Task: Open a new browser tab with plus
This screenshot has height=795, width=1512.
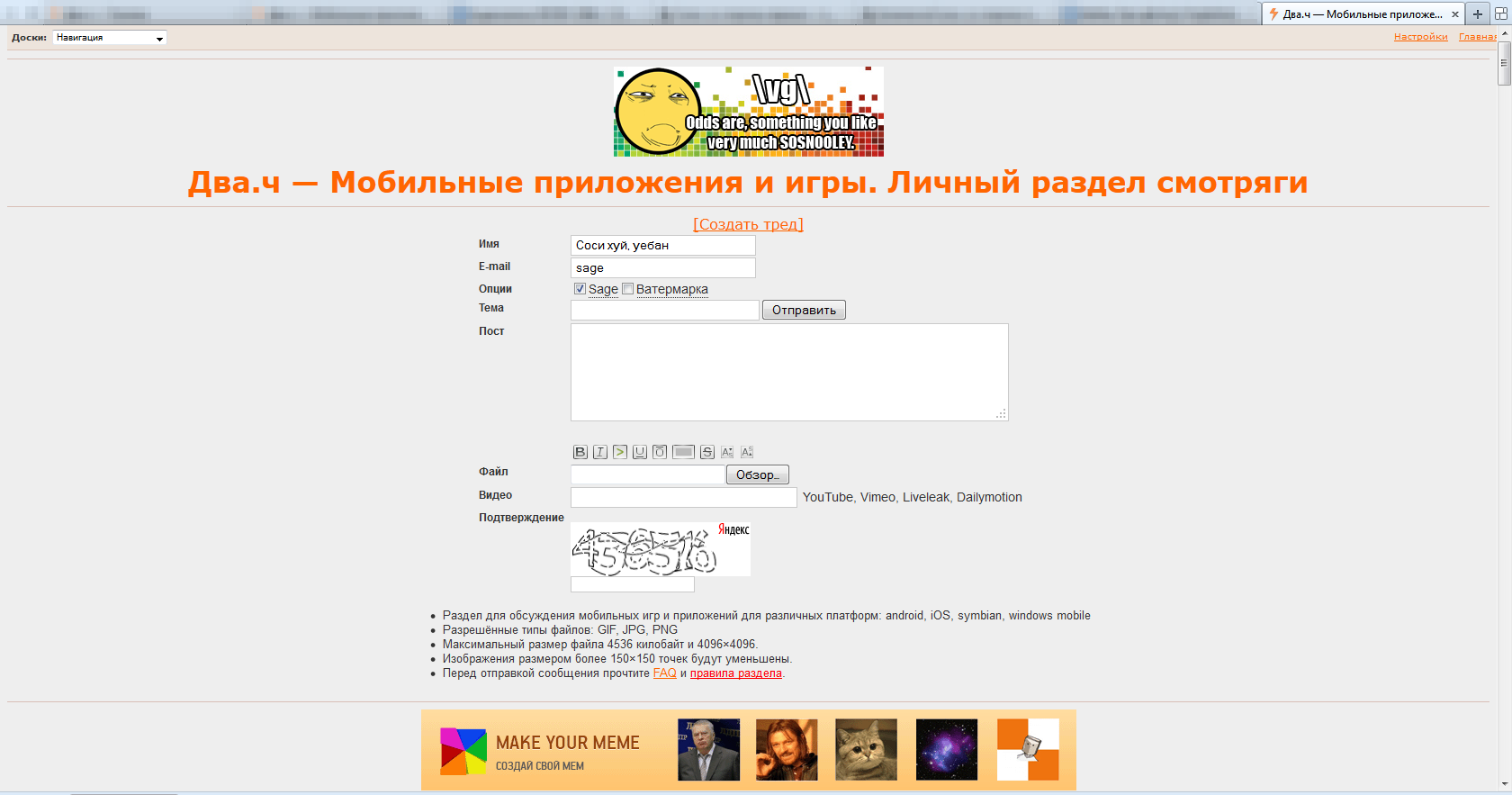Action: [x=1478, y=14]
